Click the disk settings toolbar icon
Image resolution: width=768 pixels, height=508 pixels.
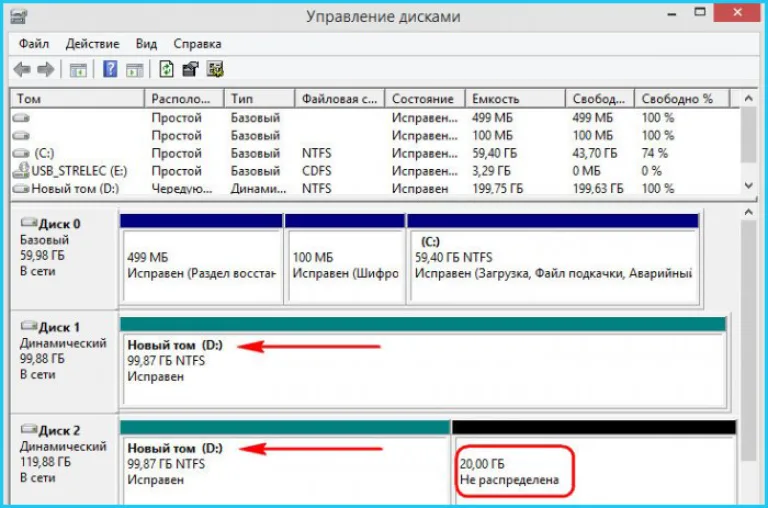coord(215,69)
